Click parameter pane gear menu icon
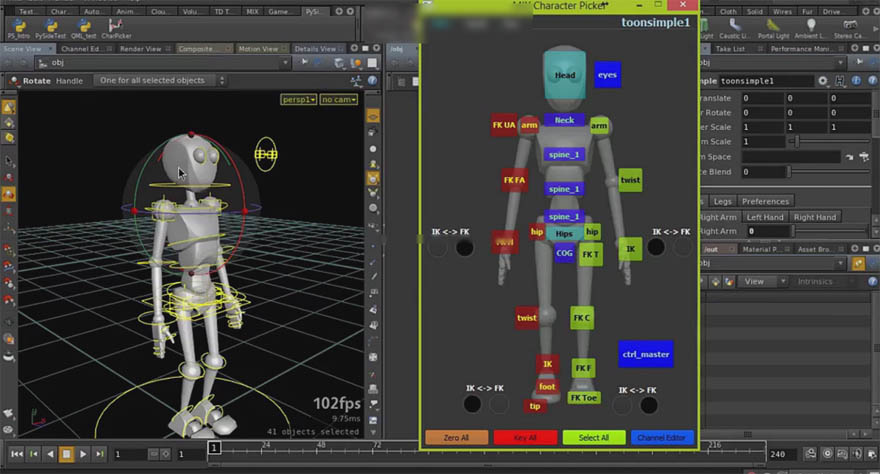 click(822, 81)
